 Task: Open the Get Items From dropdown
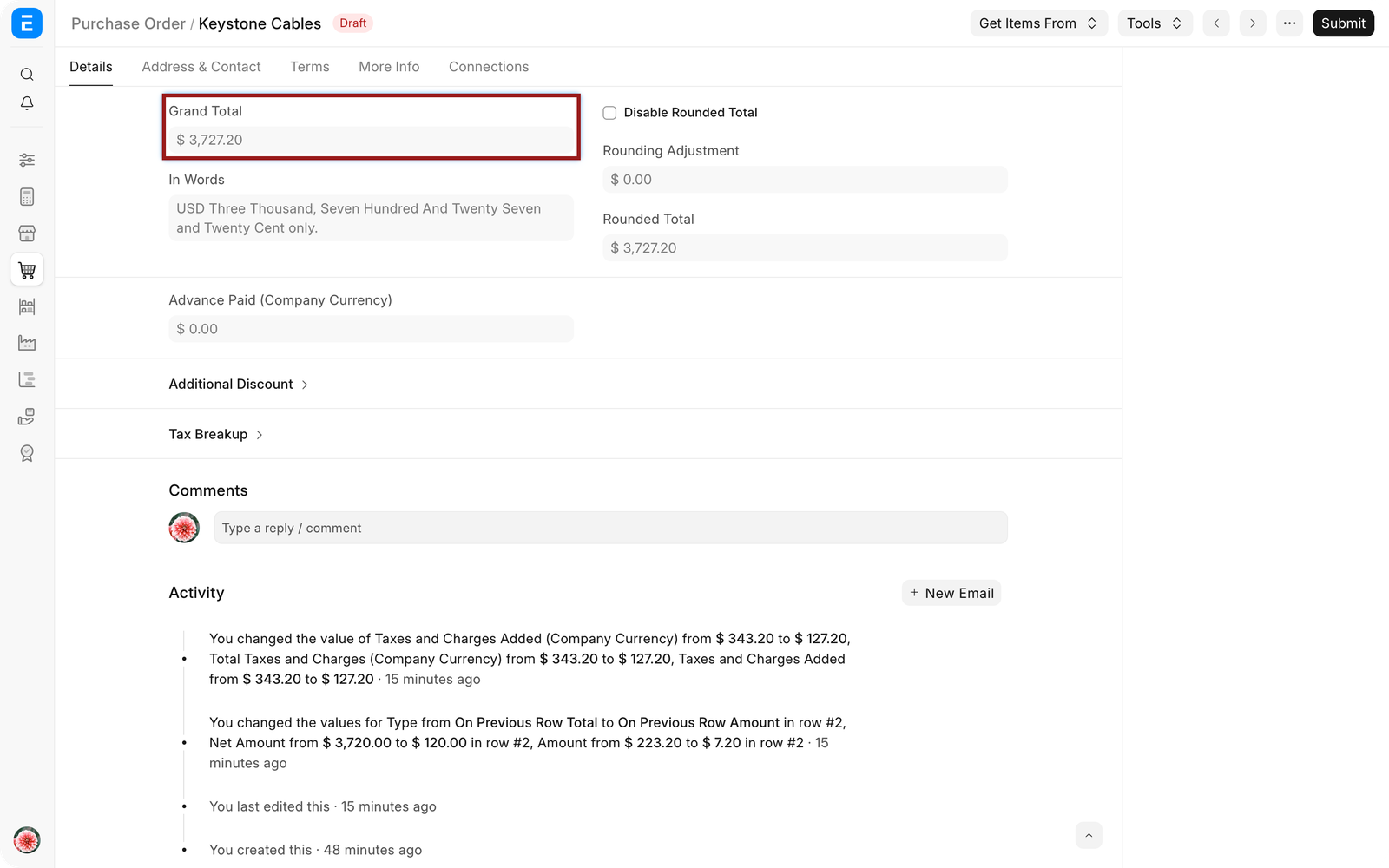click(1038, 23)
